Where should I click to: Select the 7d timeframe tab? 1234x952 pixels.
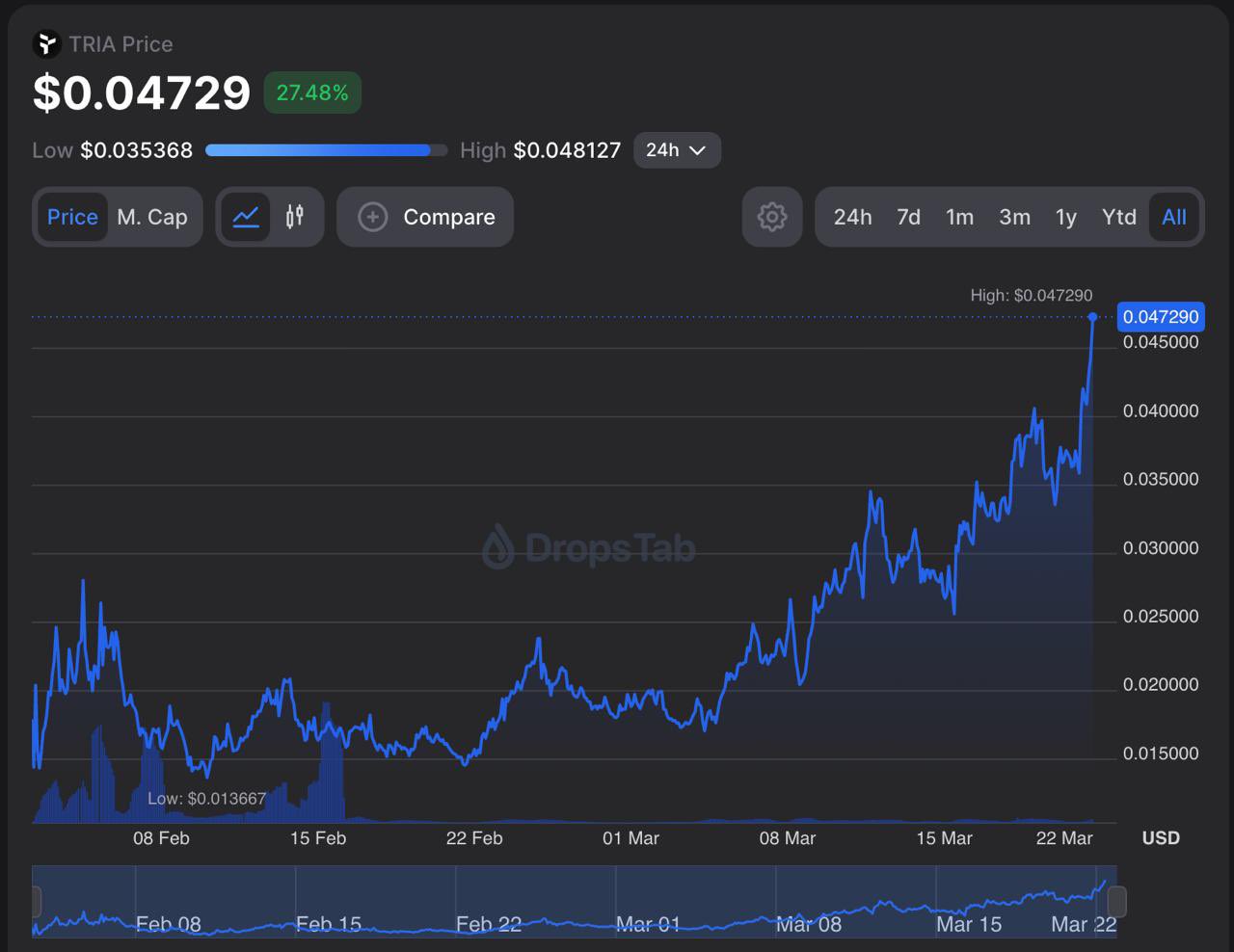tap(908, 217)
